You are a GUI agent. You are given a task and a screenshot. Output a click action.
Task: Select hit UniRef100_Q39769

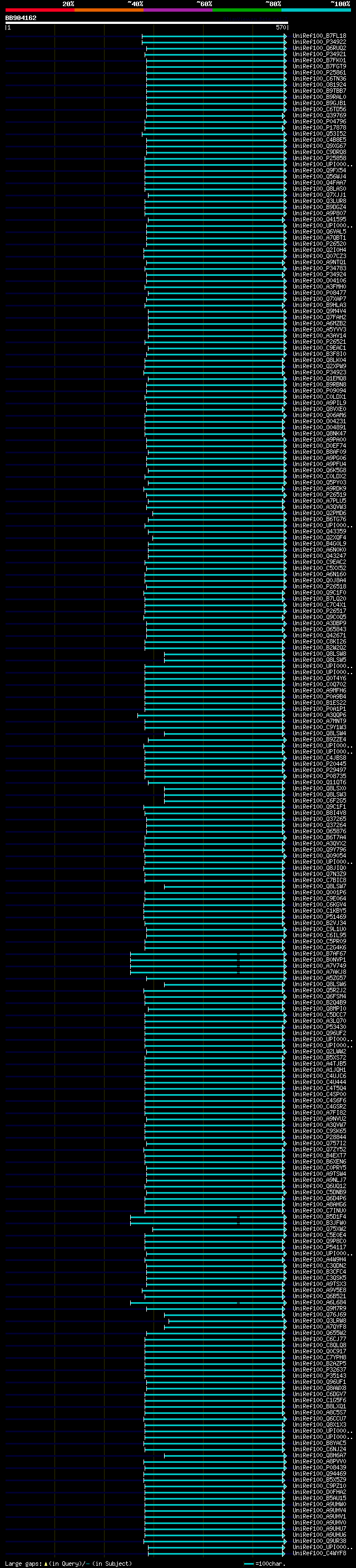pyautogui.click(x=319, y=116)
